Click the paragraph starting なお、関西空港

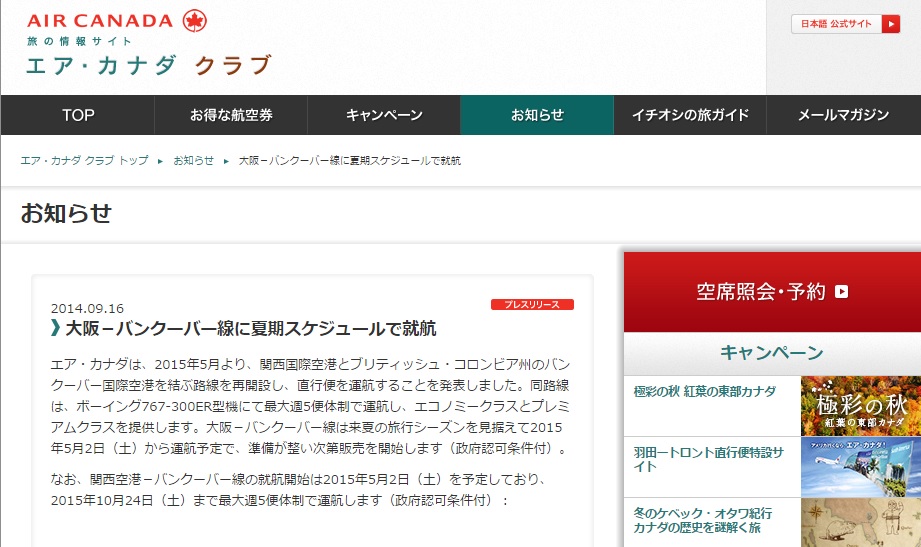point(298,490)
